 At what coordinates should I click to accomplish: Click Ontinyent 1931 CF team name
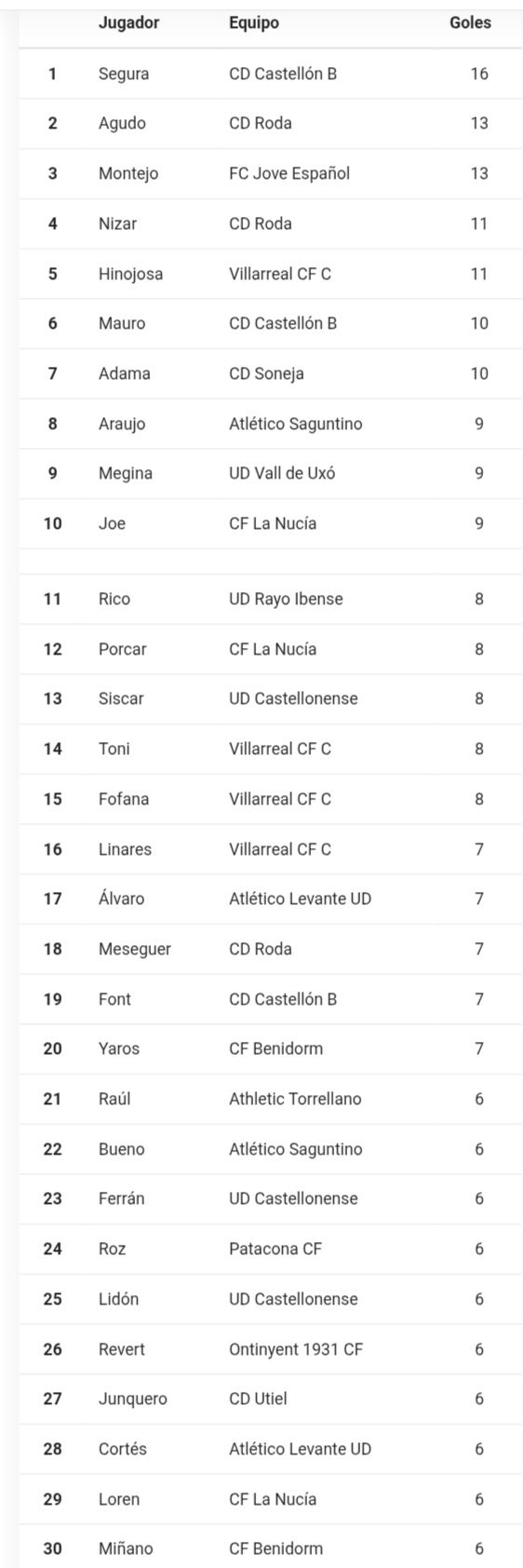pos(296,1349)
